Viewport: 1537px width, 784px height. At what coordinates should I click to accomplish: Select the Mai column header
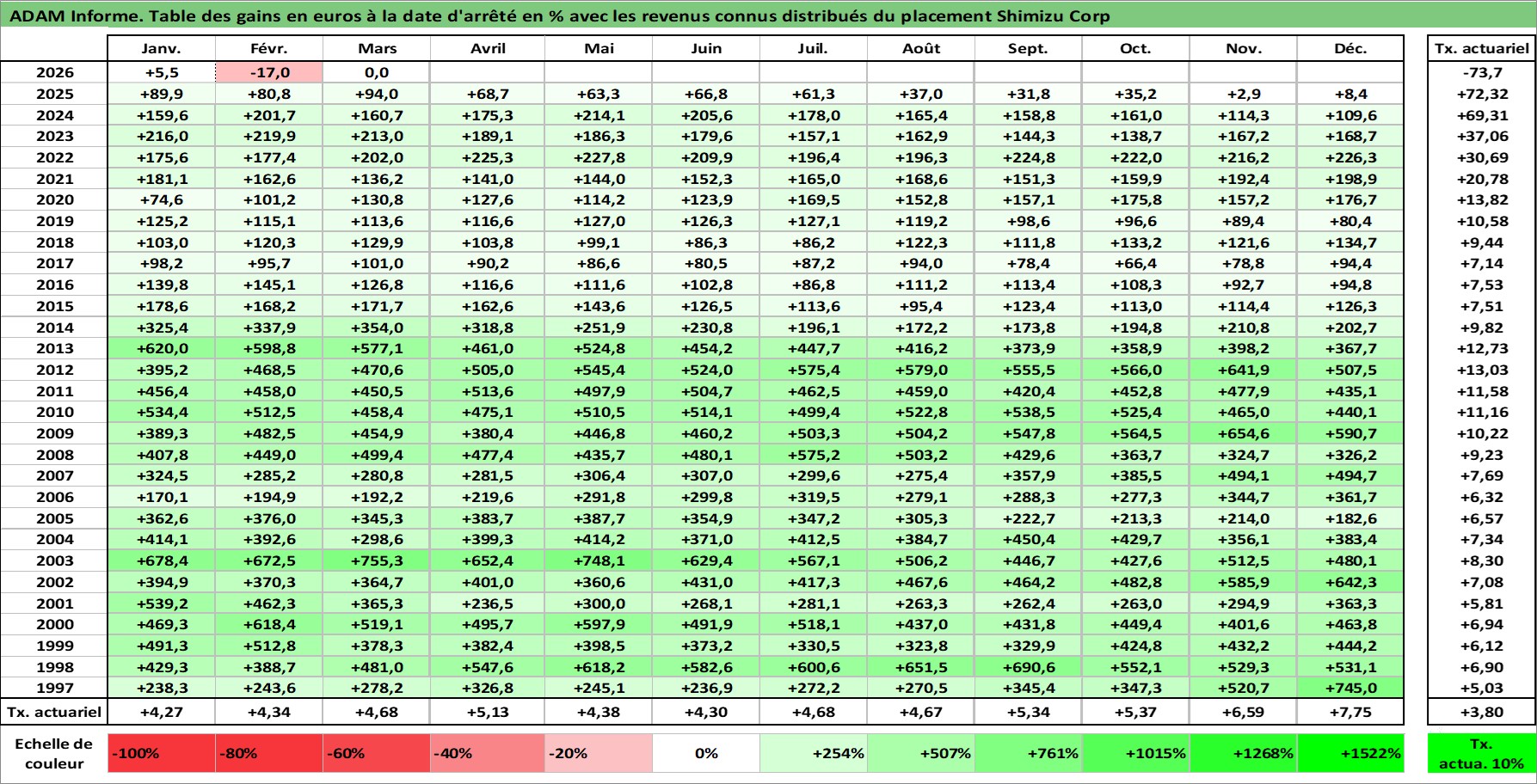[x=599, y=48]
